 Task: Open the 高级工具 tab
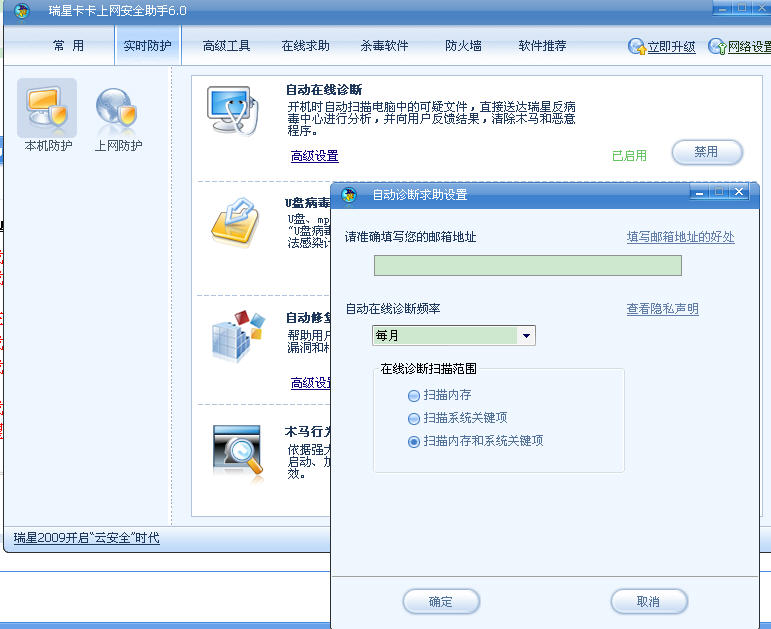[227, 46]
